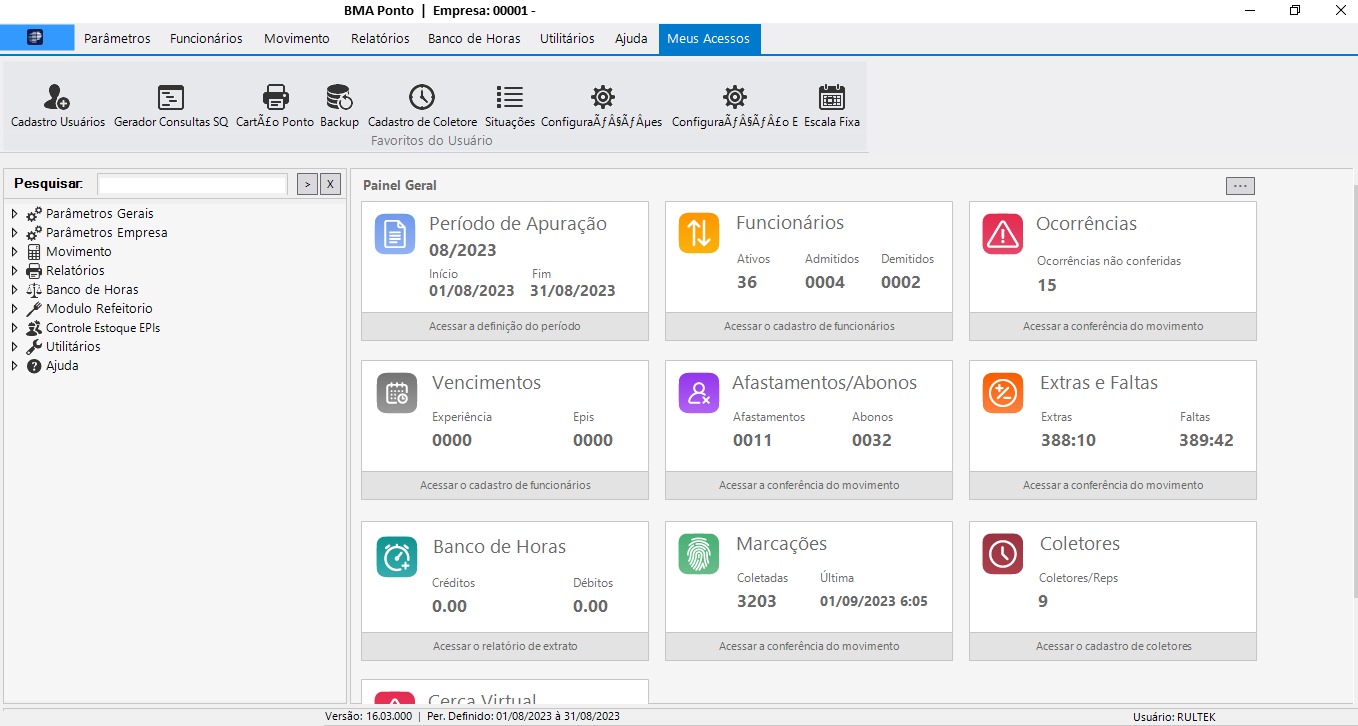Open the Utilitários menu
The width and height of the screenshot is (1358, 726).
(567, 38)
